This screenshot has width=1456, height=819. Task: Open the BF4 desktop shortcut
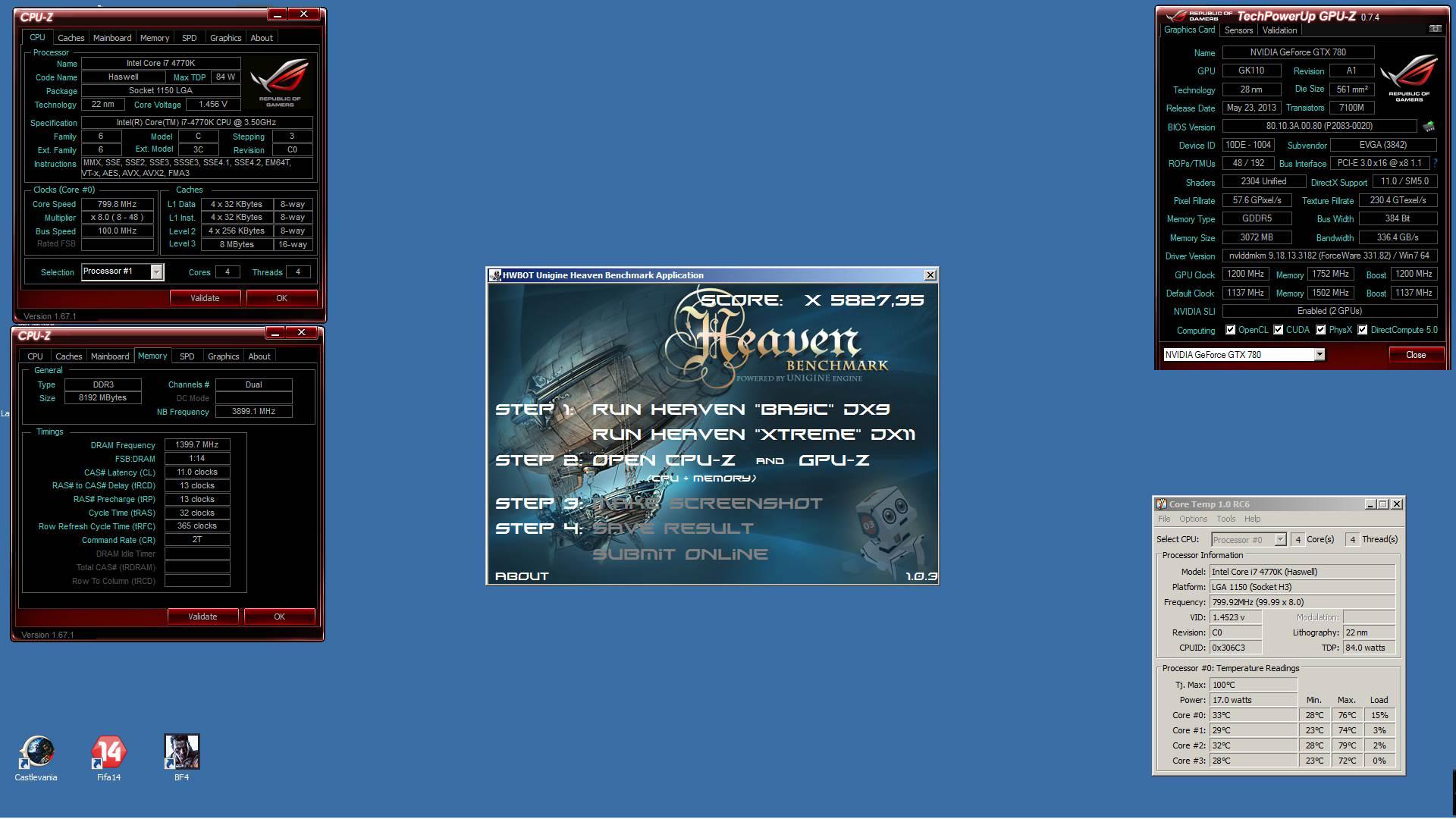coord(181,758)
